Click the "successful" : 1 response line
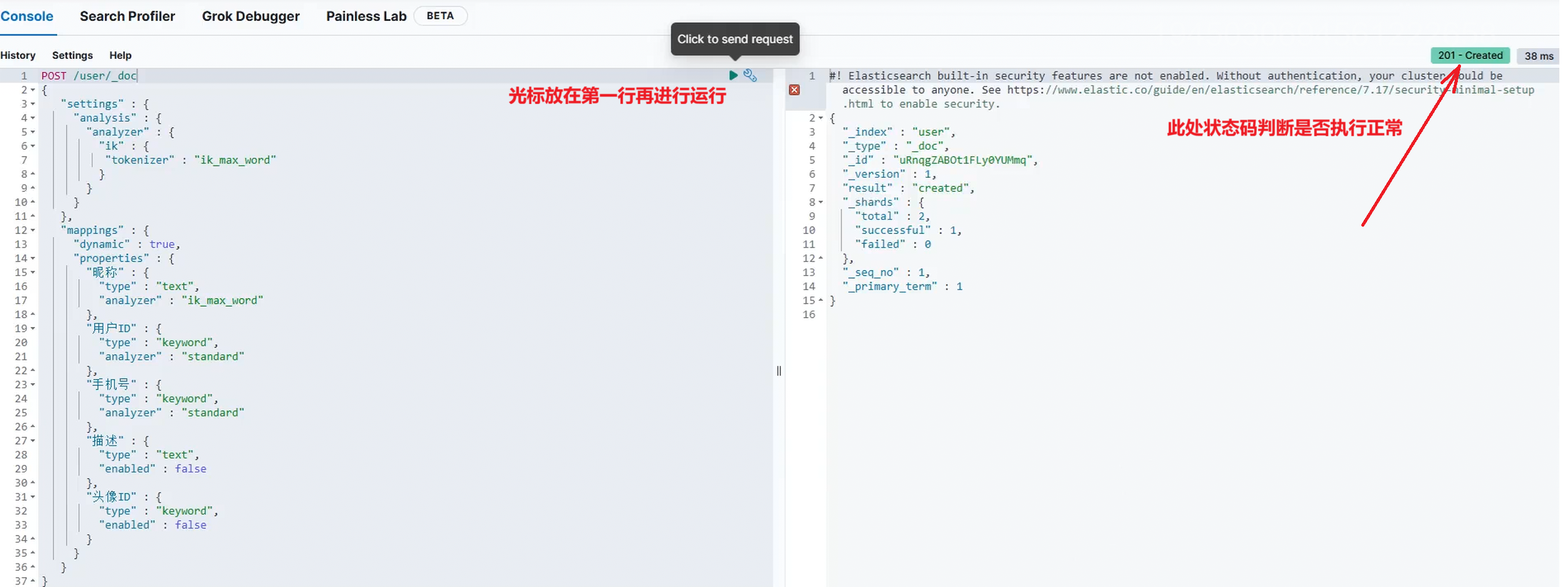This screenshot has height=587, width=1568. [x=908, y=230]
